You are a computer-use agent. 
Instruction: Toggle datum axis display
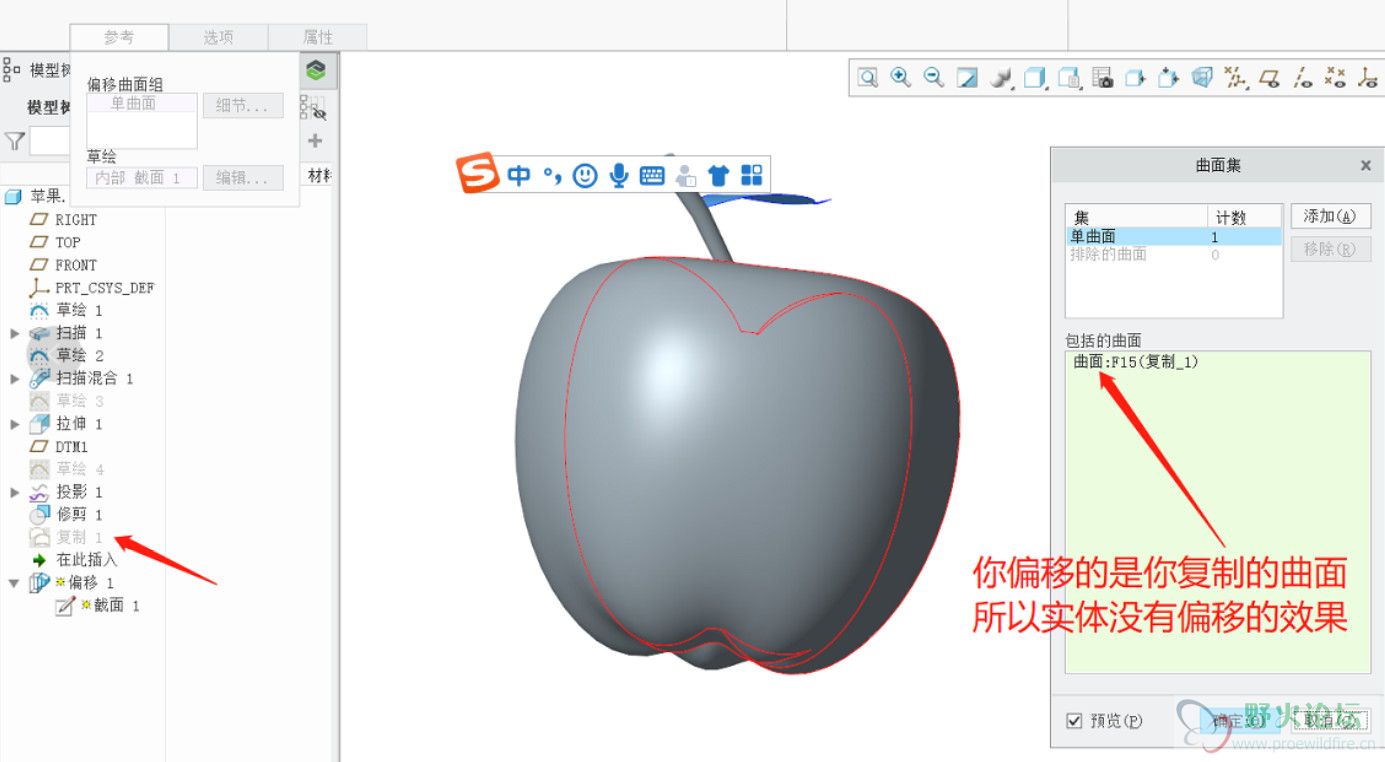pos(1303,78)
